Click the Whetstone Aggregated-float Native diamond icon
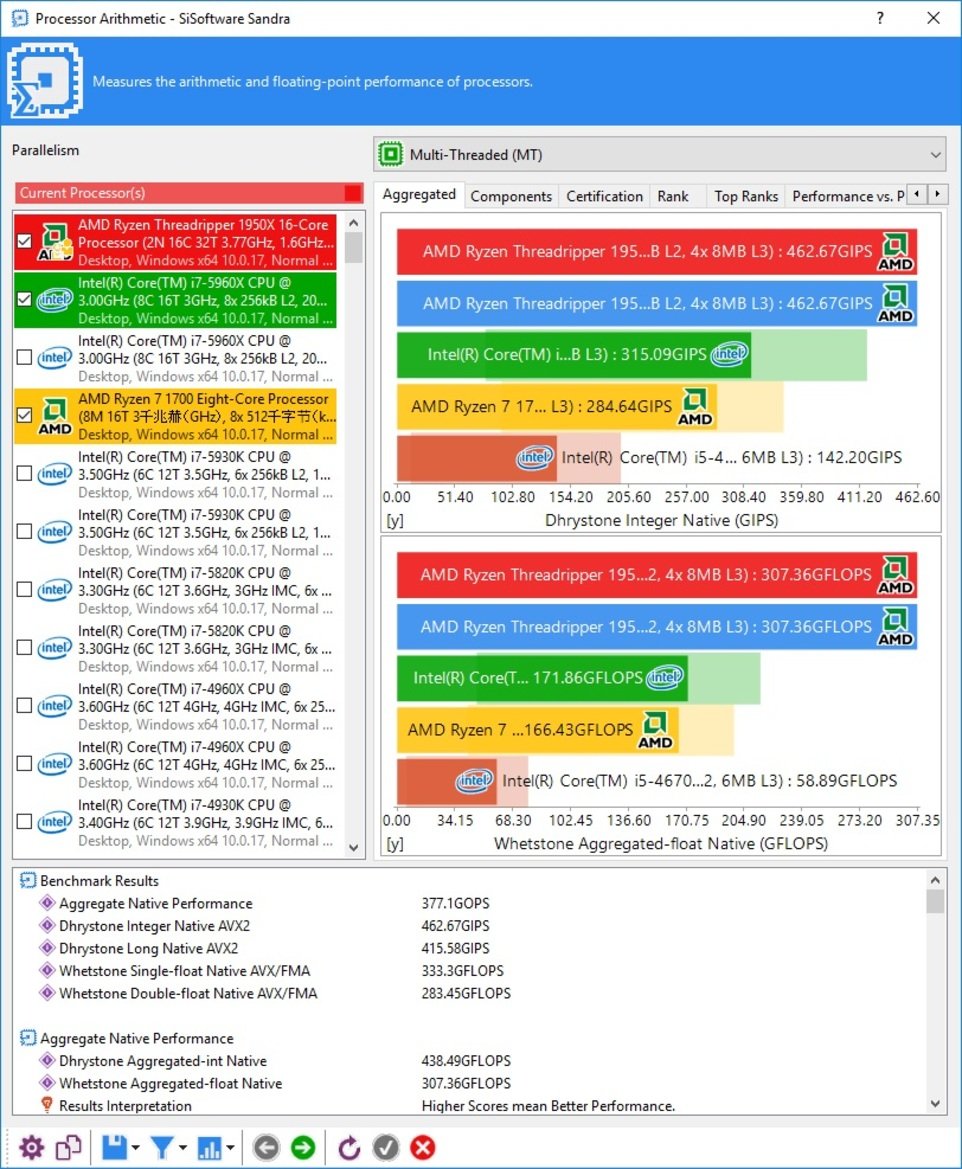This screenshot has width=962, height=1169. pyautogui.click(x=47, y=1083)
